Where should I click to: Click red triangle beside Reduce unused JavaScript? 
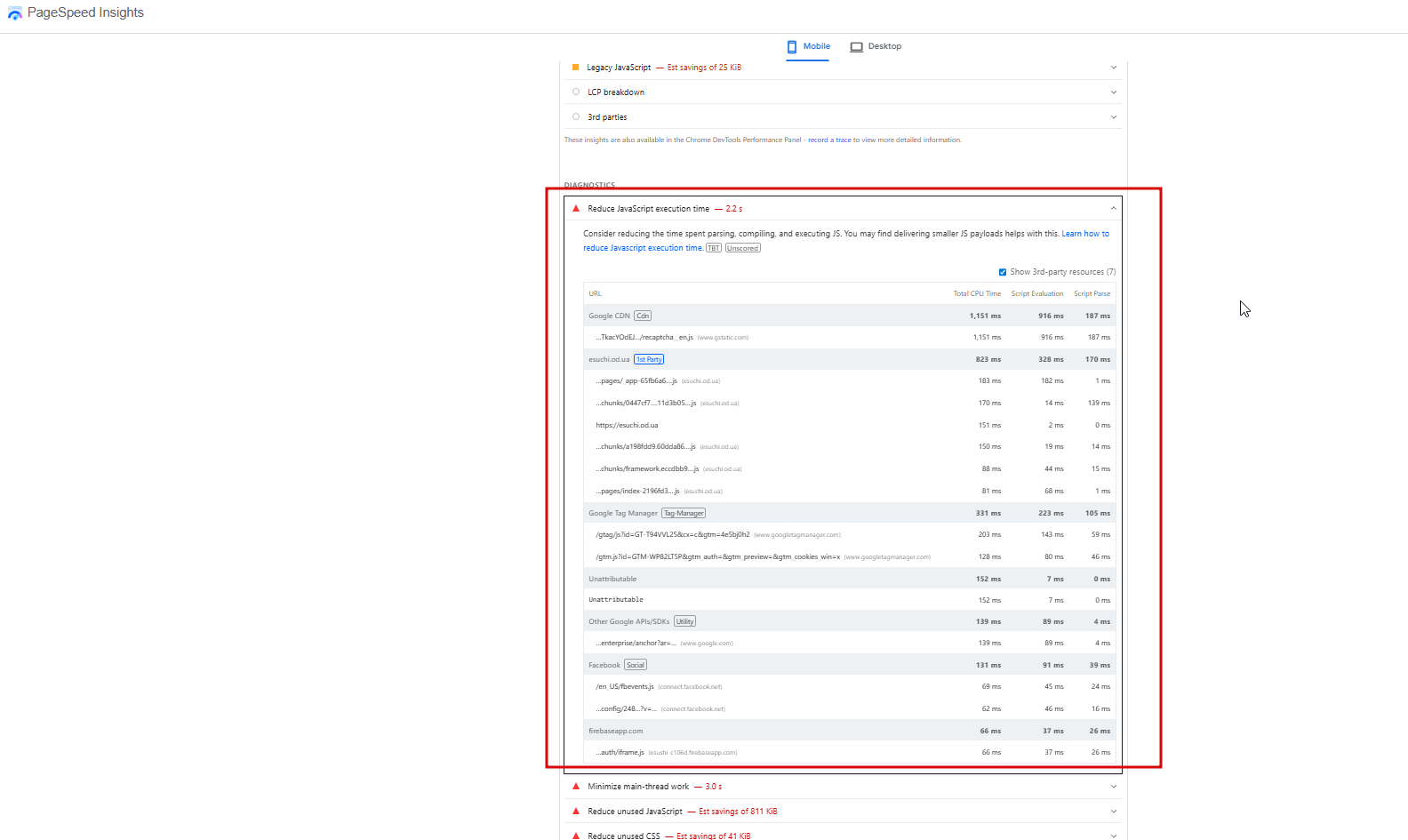[576, 812]
